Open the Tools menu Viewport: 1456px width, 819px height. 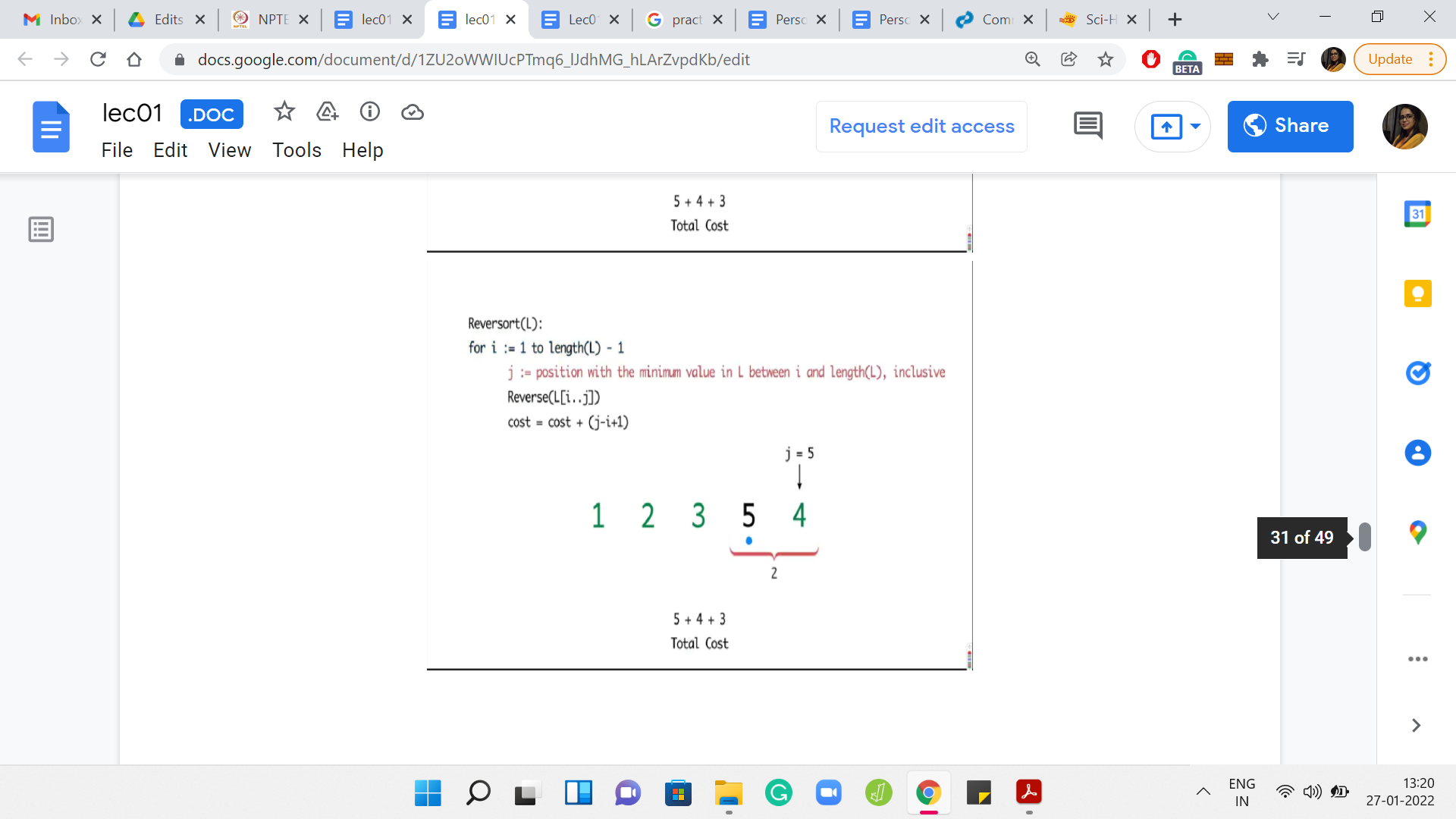coord(297,150)
